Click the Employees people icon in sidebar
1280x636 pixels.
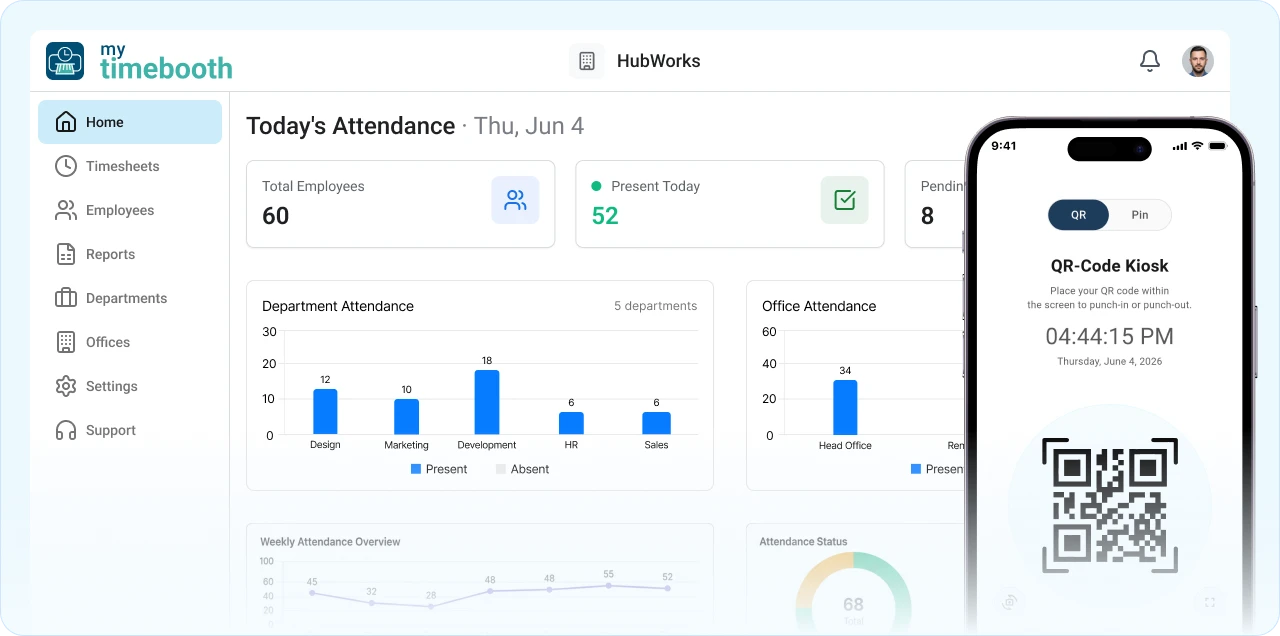pos(66,210)
